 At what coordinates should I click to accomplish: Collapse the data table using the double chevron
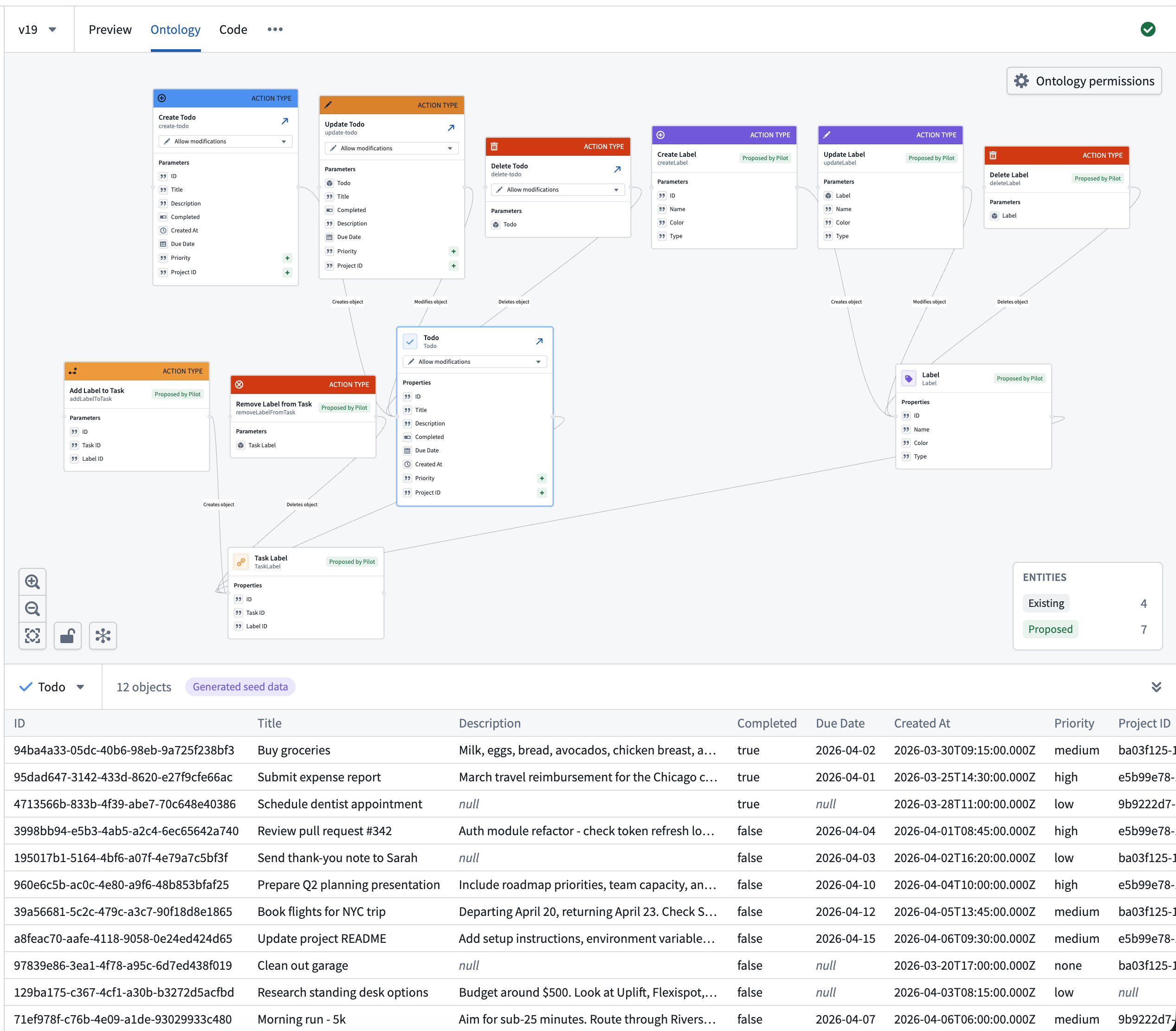click(1157, 686)
